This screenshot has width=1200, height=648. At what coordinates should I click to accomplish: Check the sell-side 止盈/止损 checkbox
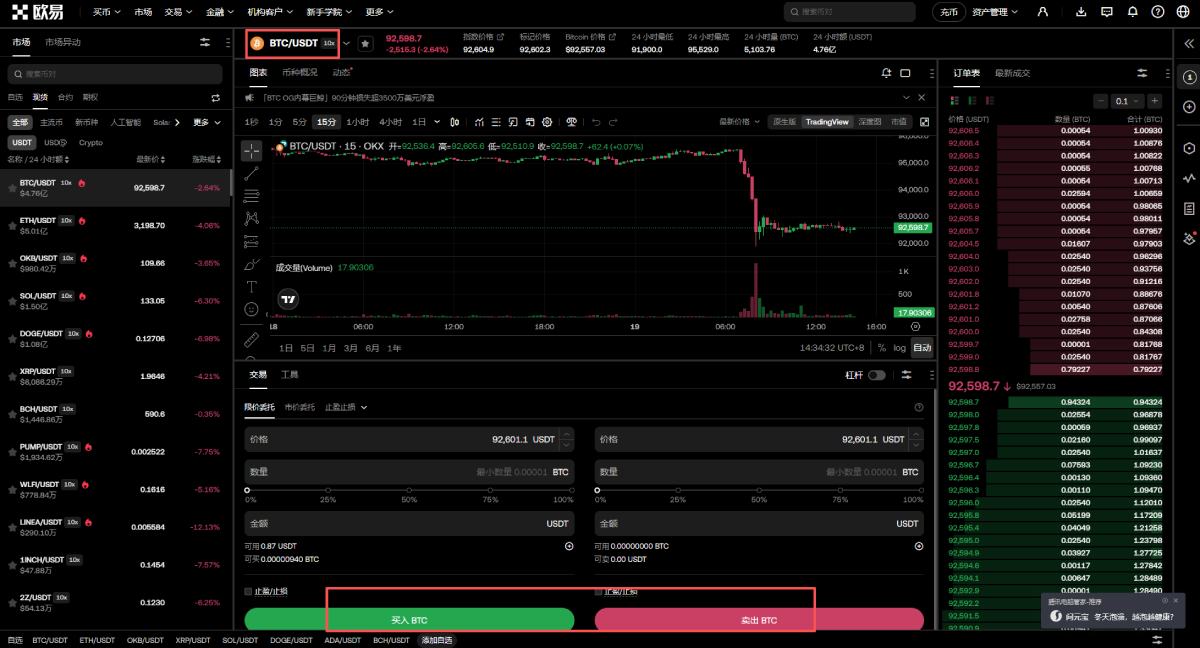point(599,591)
